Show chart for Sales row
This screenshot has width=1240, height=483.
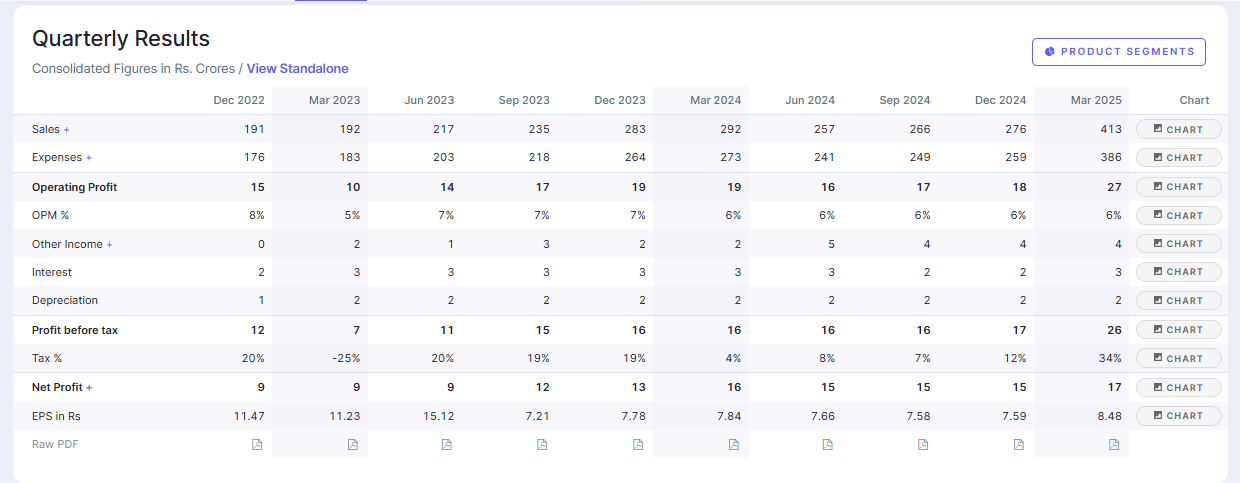pos(1179,129)
